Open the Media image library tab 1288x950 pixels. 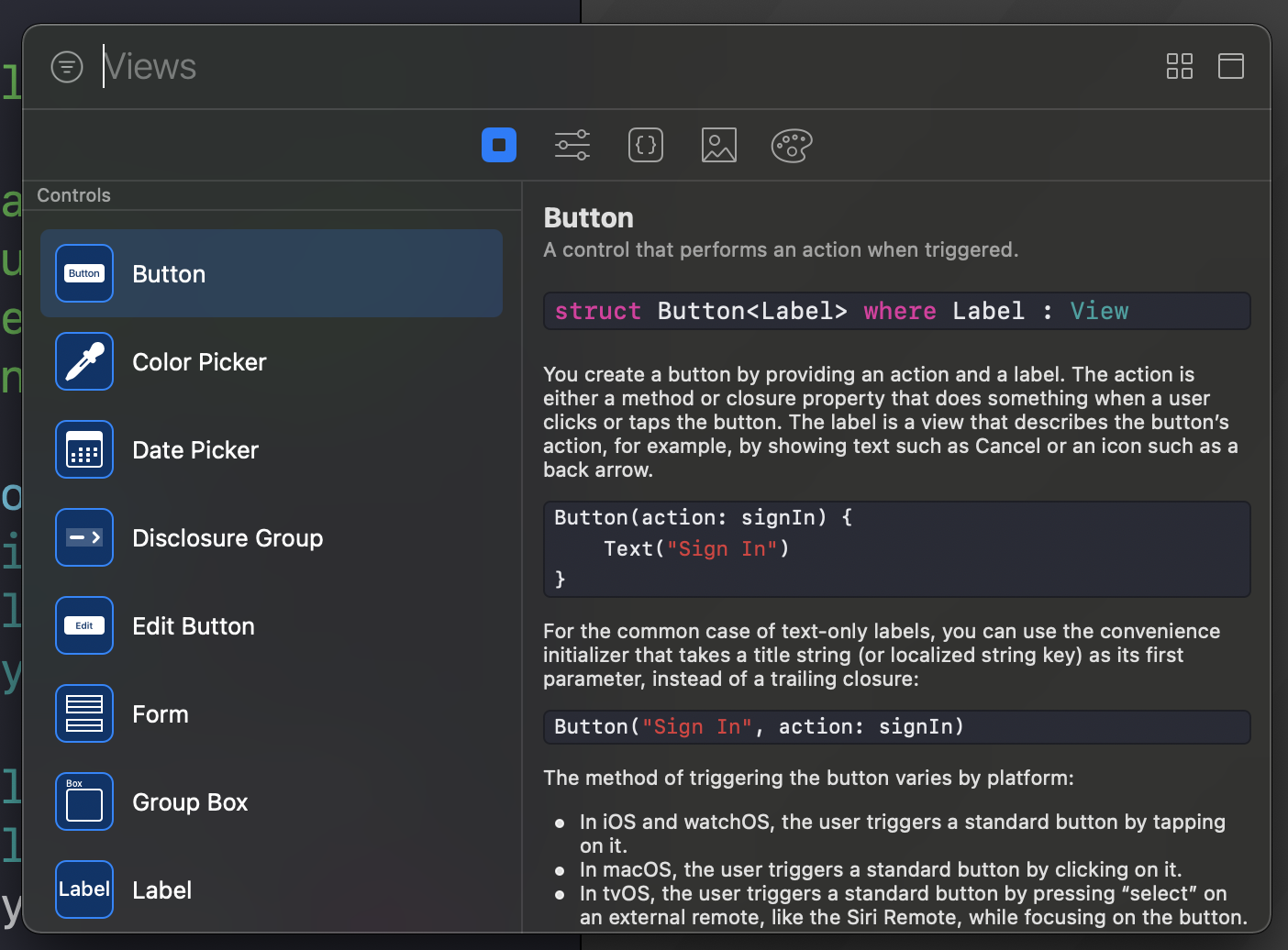point(719,145)
